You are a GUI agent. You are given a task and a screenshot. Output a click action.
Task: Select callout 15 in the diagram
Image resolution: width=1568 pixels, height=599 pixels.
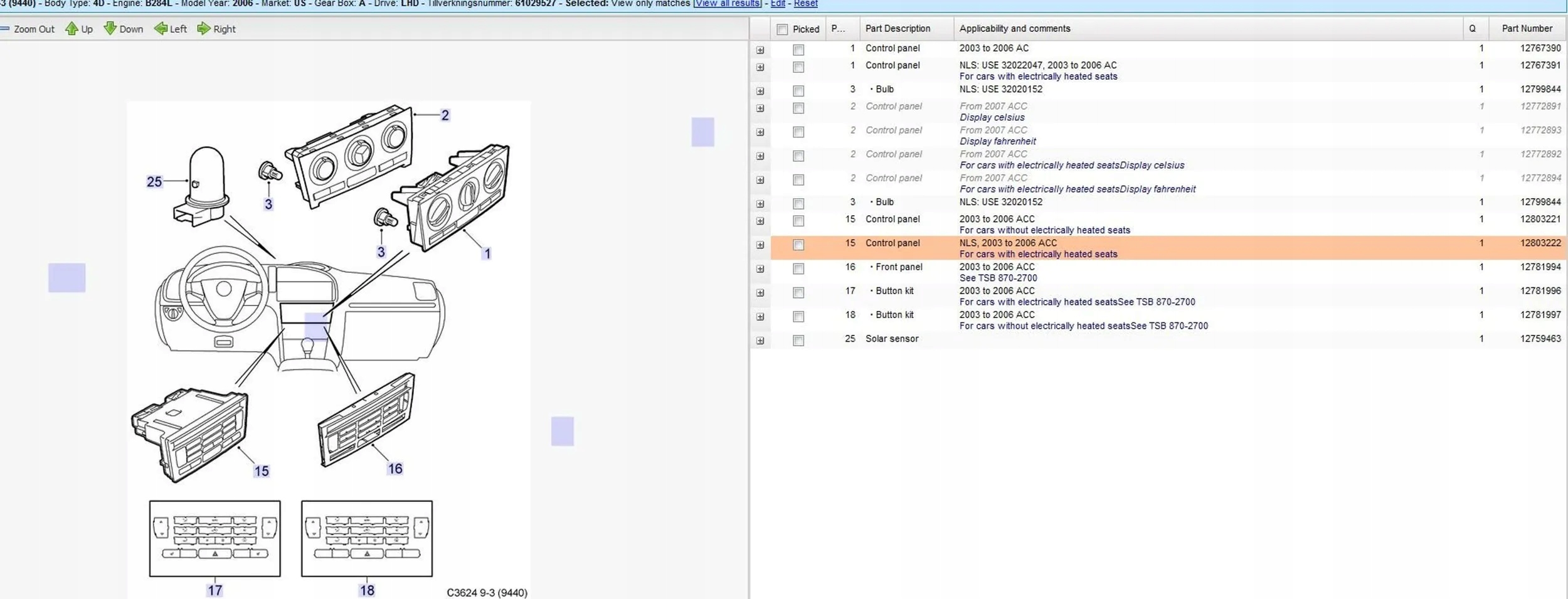(262, 472)
